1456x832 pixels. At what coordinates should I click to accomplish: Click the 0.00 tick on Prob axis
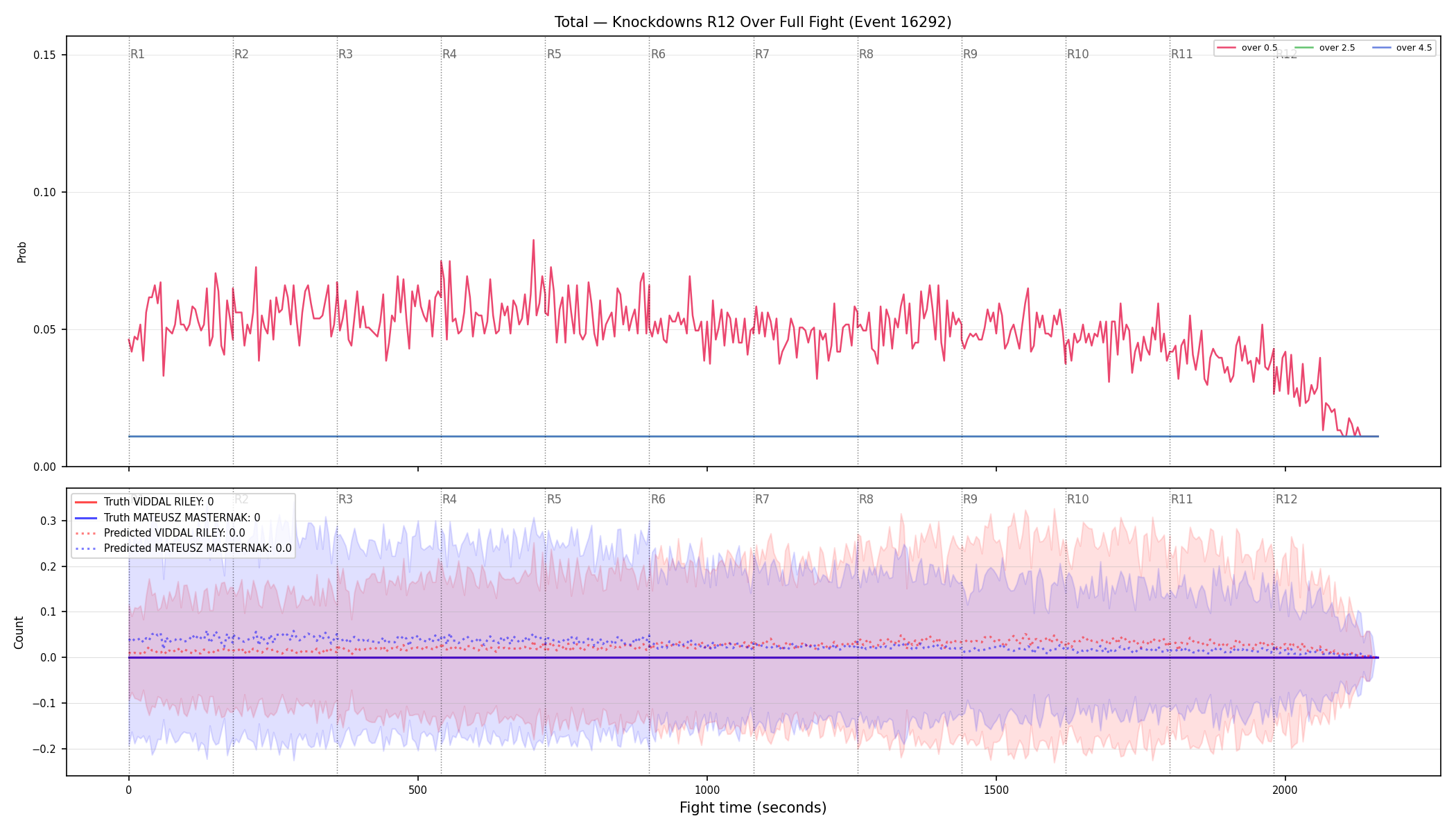coord(45,467)
